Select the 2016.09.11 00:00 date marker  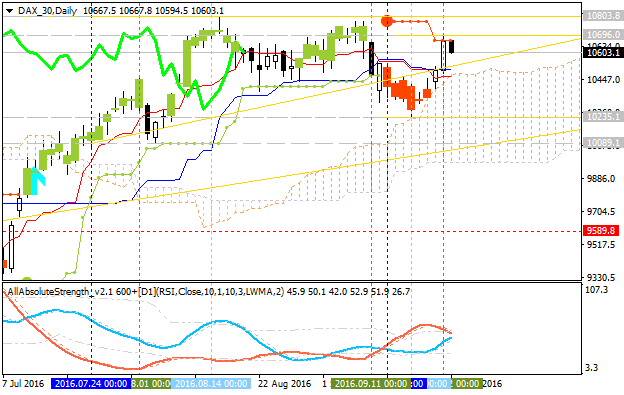(x=371, y=384)
